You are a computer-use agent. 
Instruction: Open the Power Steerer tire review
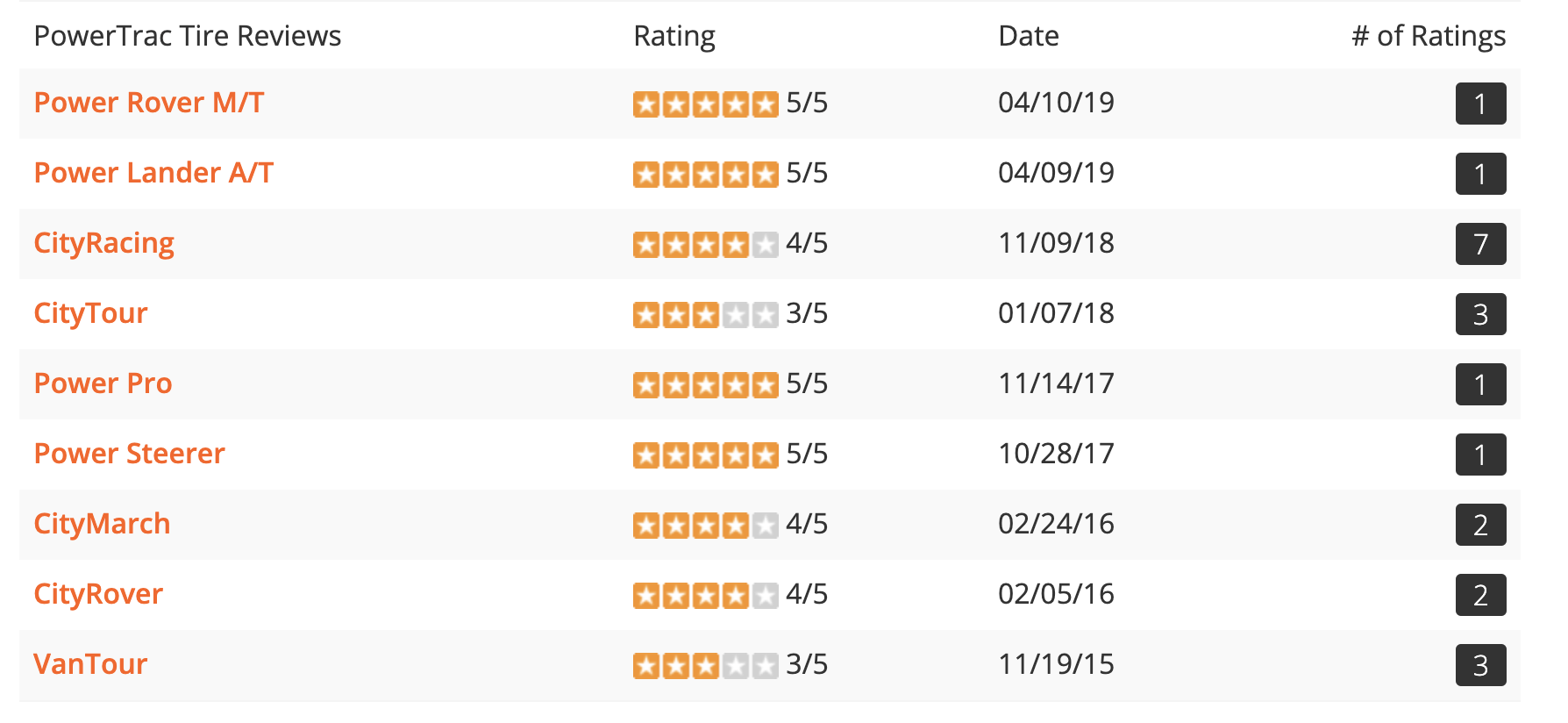129,454
